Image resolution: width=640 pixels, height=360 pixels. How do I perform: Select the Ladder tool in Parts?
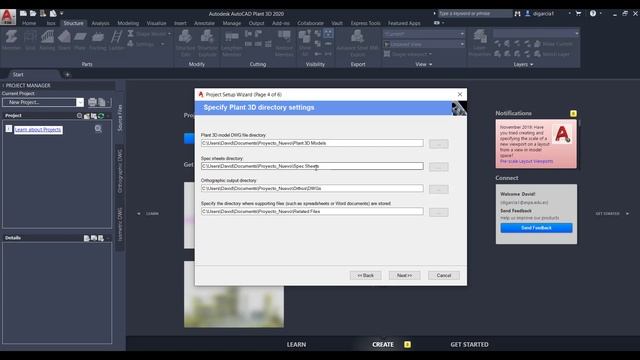(116, 40)
